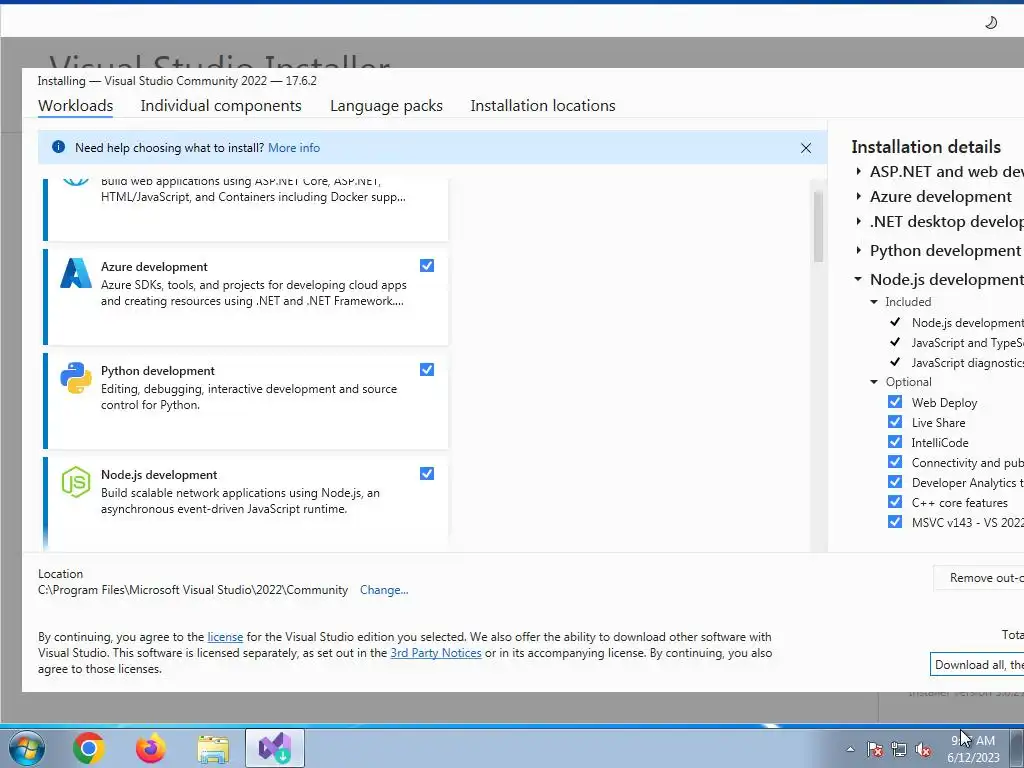Expand ASP.NET and web development details

coord(859,171)
